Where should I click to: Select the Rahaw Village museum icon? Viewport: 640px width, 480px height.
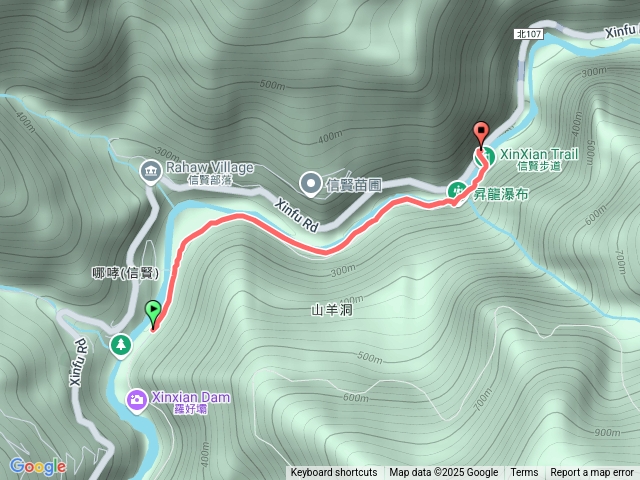tap(151, 172)
